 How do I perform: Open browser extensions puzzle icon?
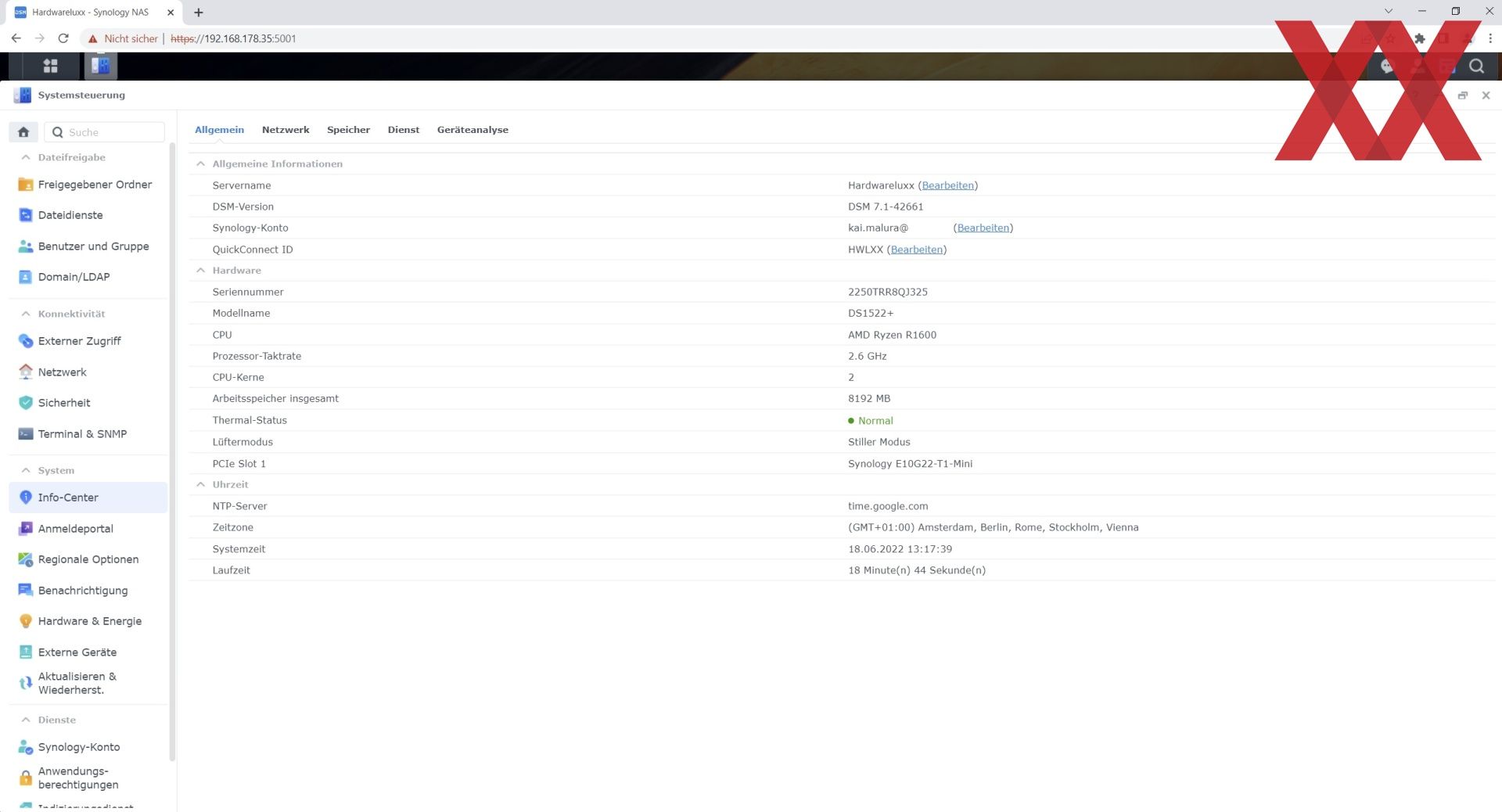(1419, 38)
